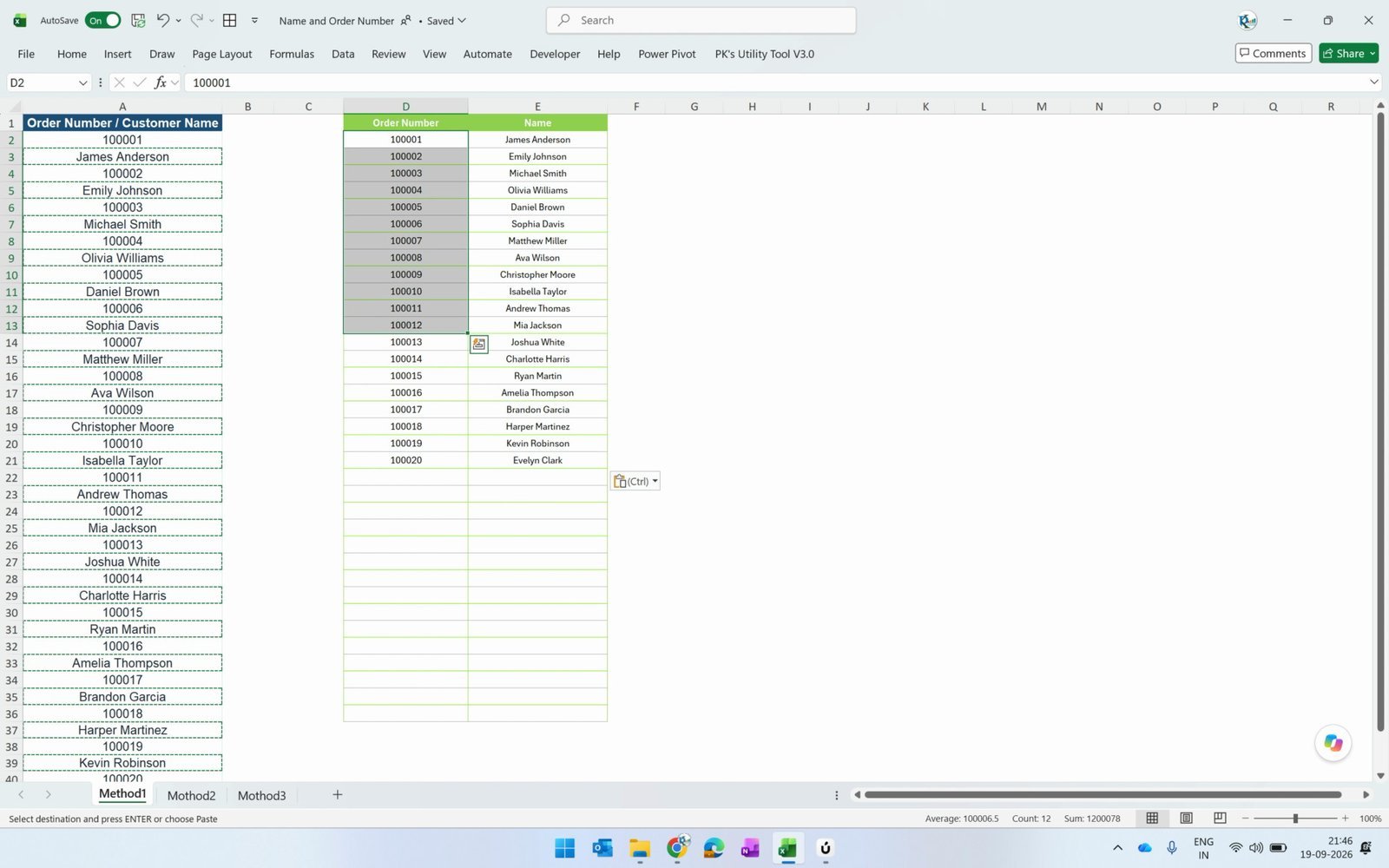
Task: Expand the Name Box dropdown arrow
Action: pos(82,82)
